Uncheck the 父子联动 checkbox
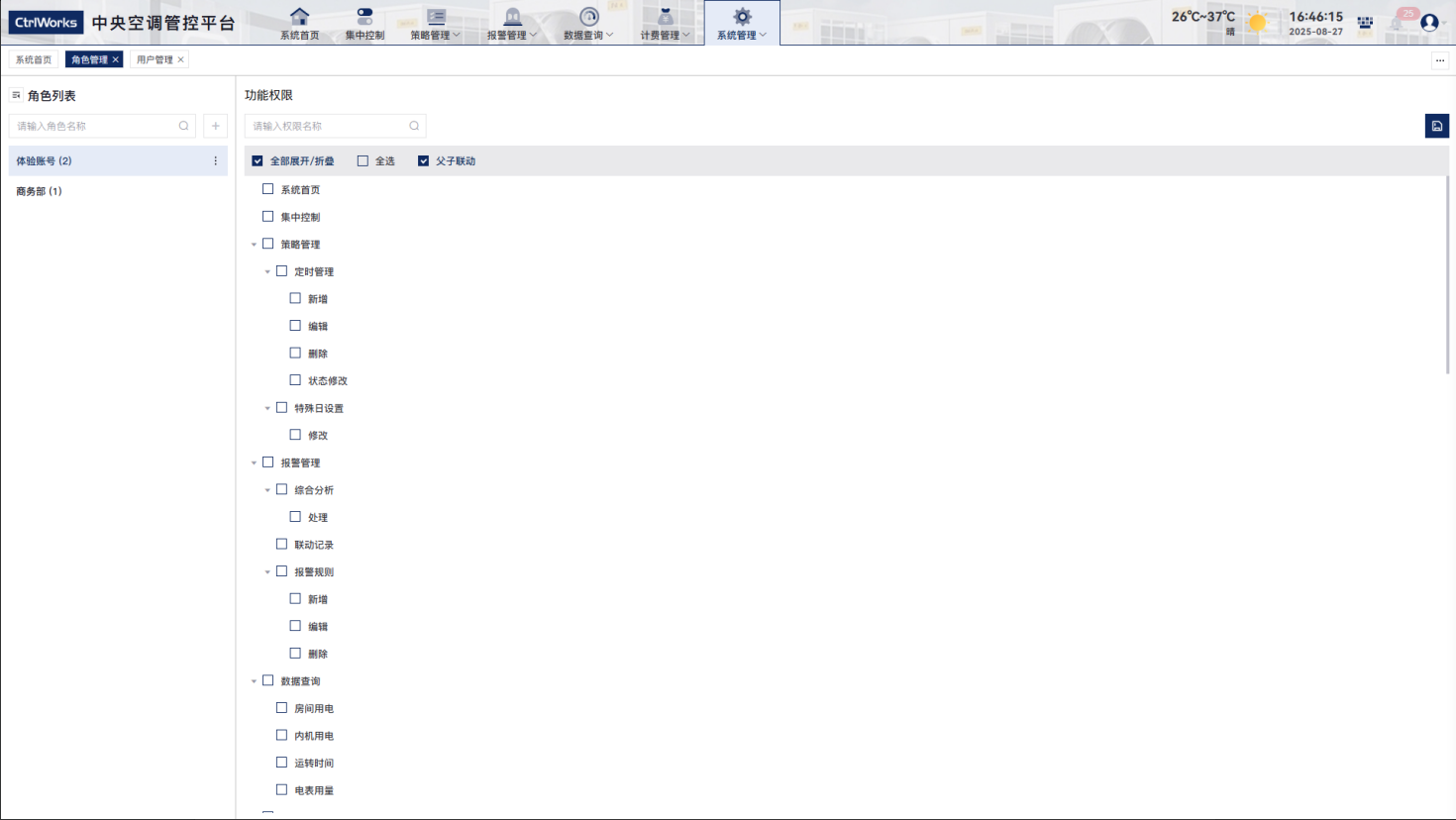This screenshot has width=1456, height=820. tap(423, 160)
